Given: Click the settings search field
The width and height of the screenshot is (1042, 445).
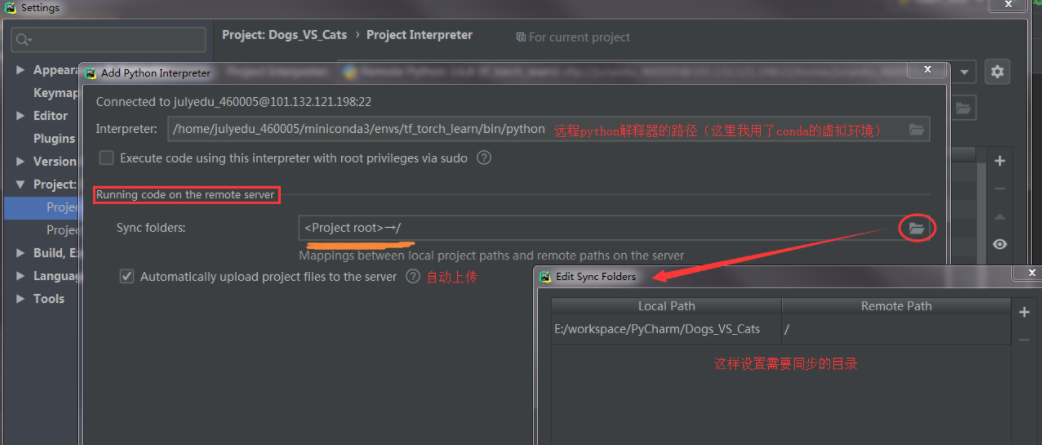Looking at the screenshot, I should click(x=110, y=40).
